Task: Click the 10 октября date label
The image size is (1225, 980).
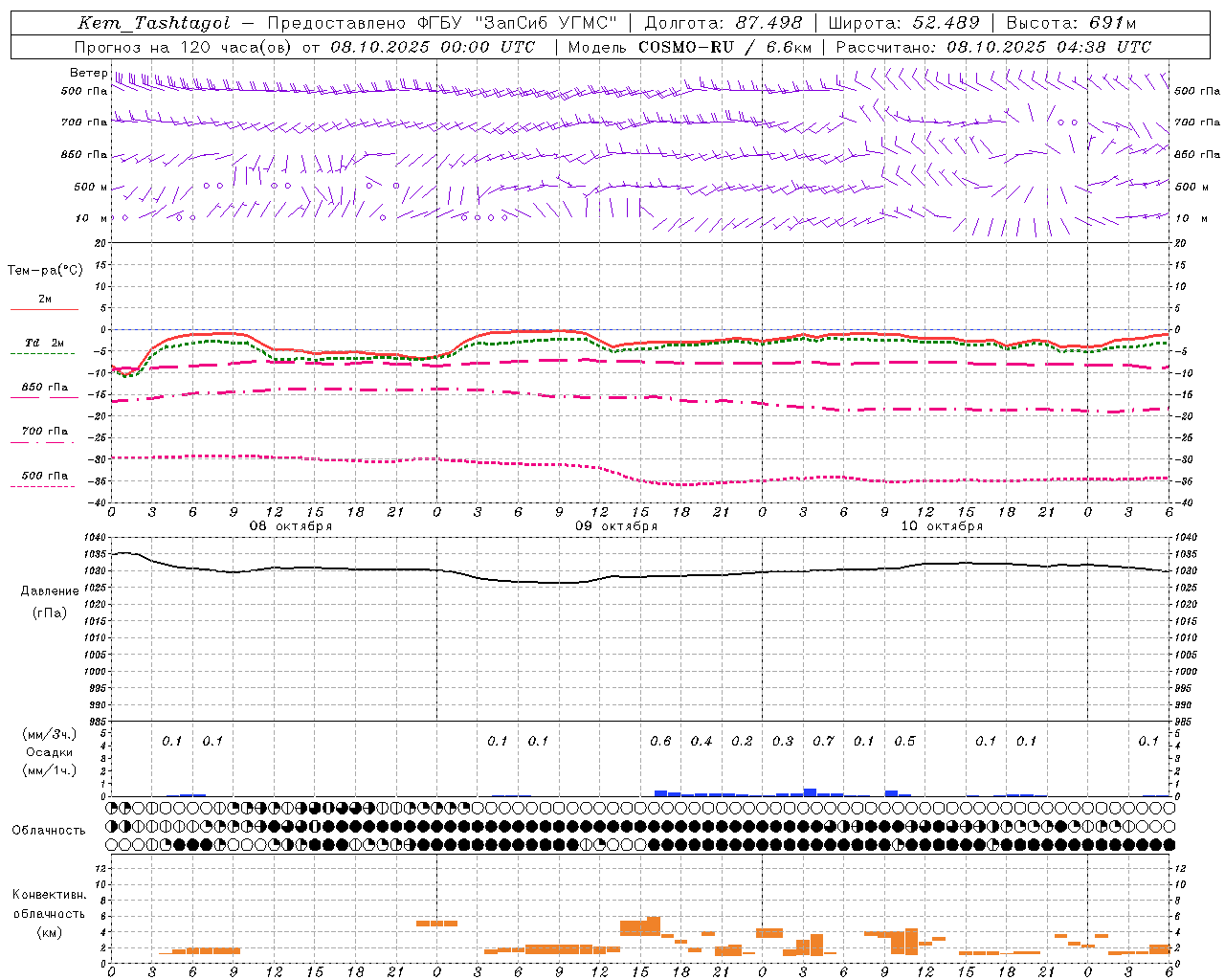Action: point(942,526)
